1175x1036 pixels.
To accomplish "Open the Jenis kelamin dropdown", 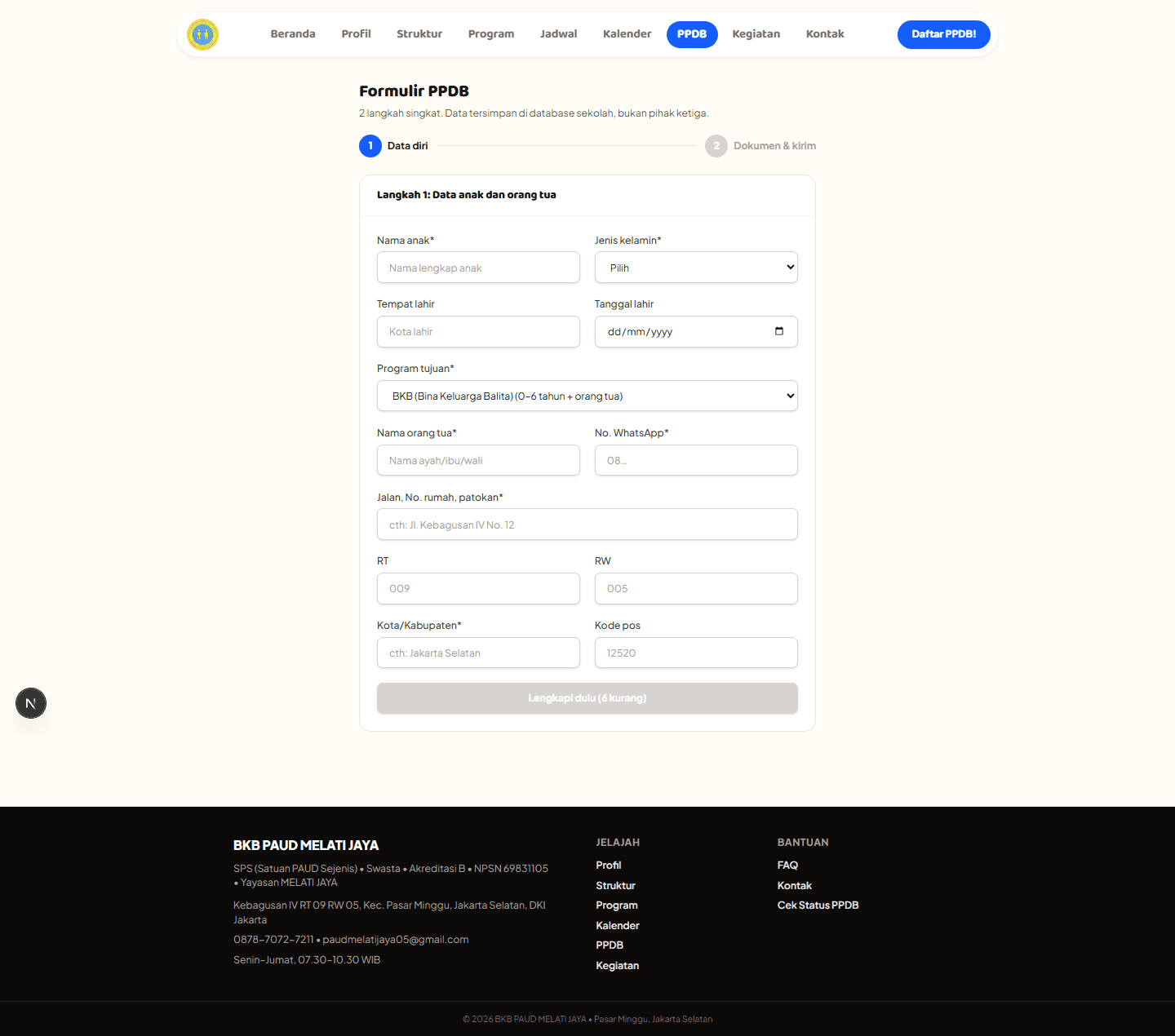I will tap(696, 268).
